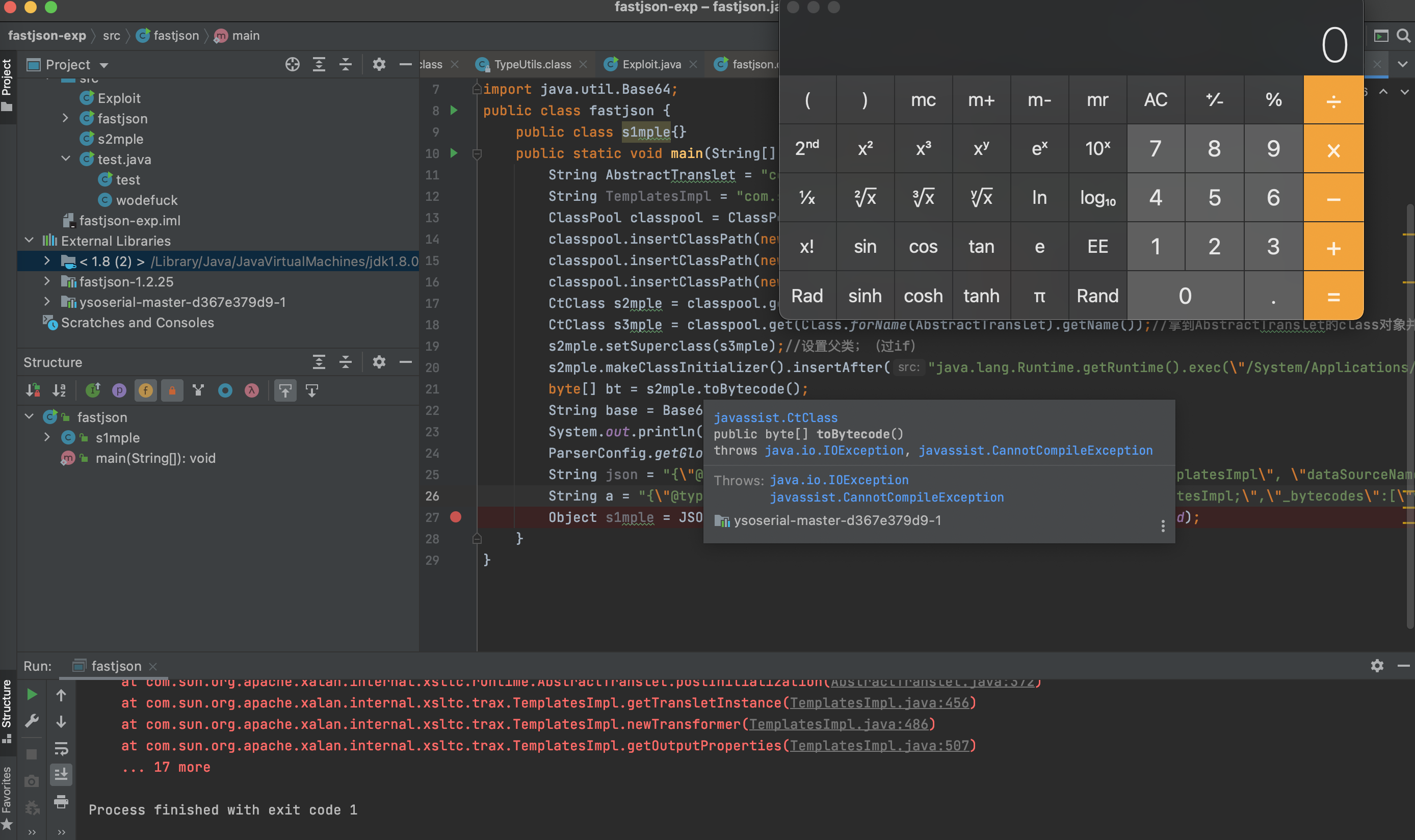Open the vertical Favorites tool window tab
The height and width of the screenshot is (840, 1415).
tap(7, 798)
